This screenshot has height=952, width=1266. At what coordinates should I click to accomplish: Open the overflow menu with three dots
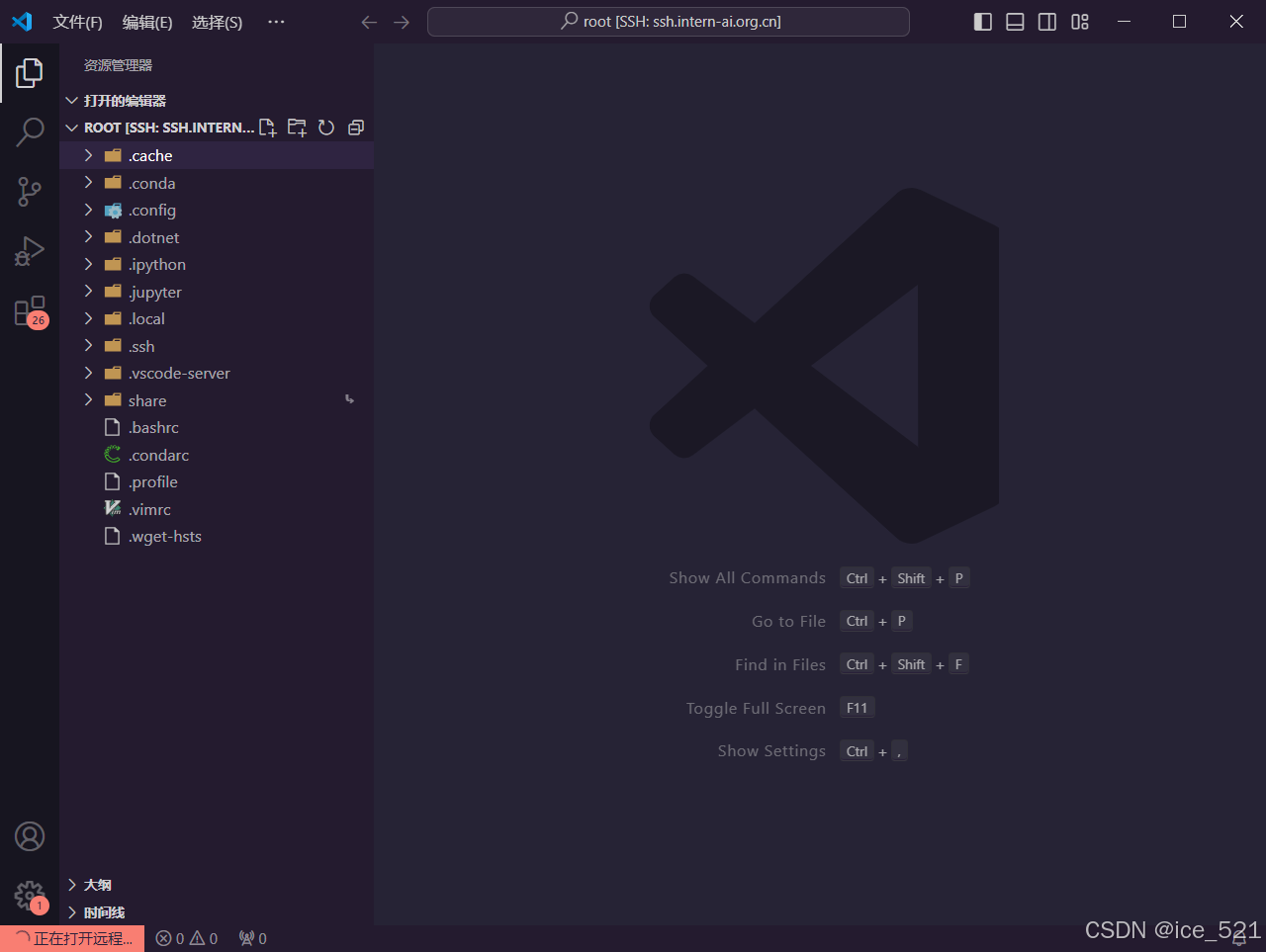tap(276, 22)
